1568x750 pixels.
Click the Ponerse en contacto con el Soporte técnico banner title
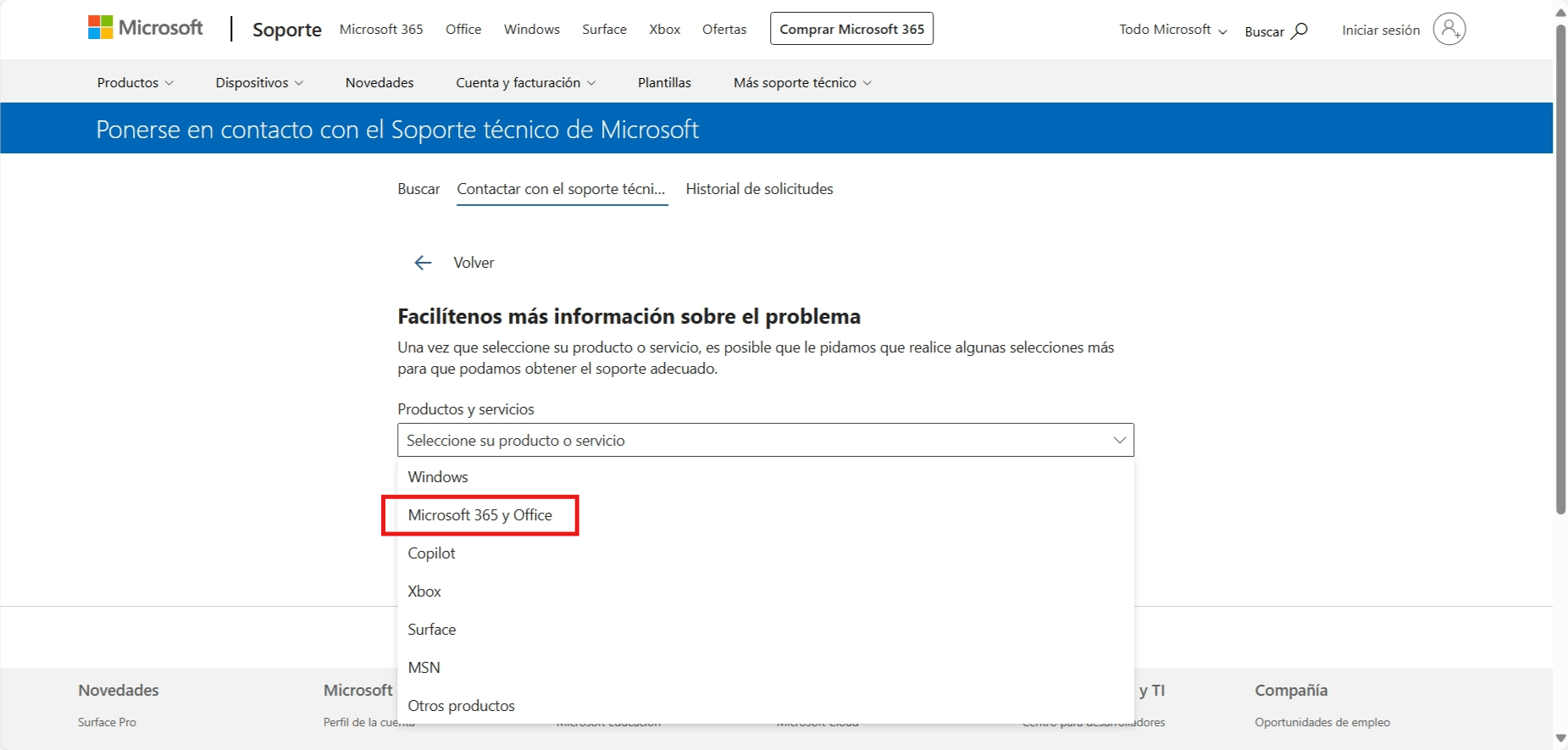click(x=397, y=129)
